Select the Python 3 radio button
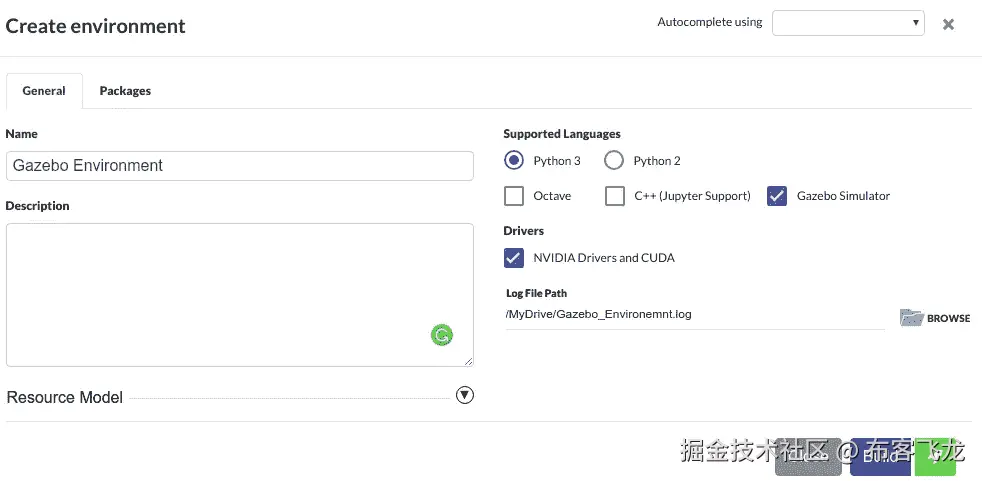 514,160
